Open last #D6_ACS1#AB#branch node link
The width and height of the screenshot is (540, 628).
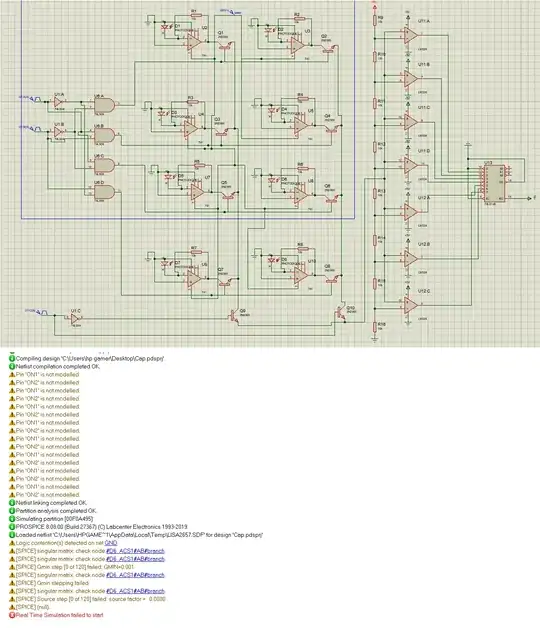[135, 591]
